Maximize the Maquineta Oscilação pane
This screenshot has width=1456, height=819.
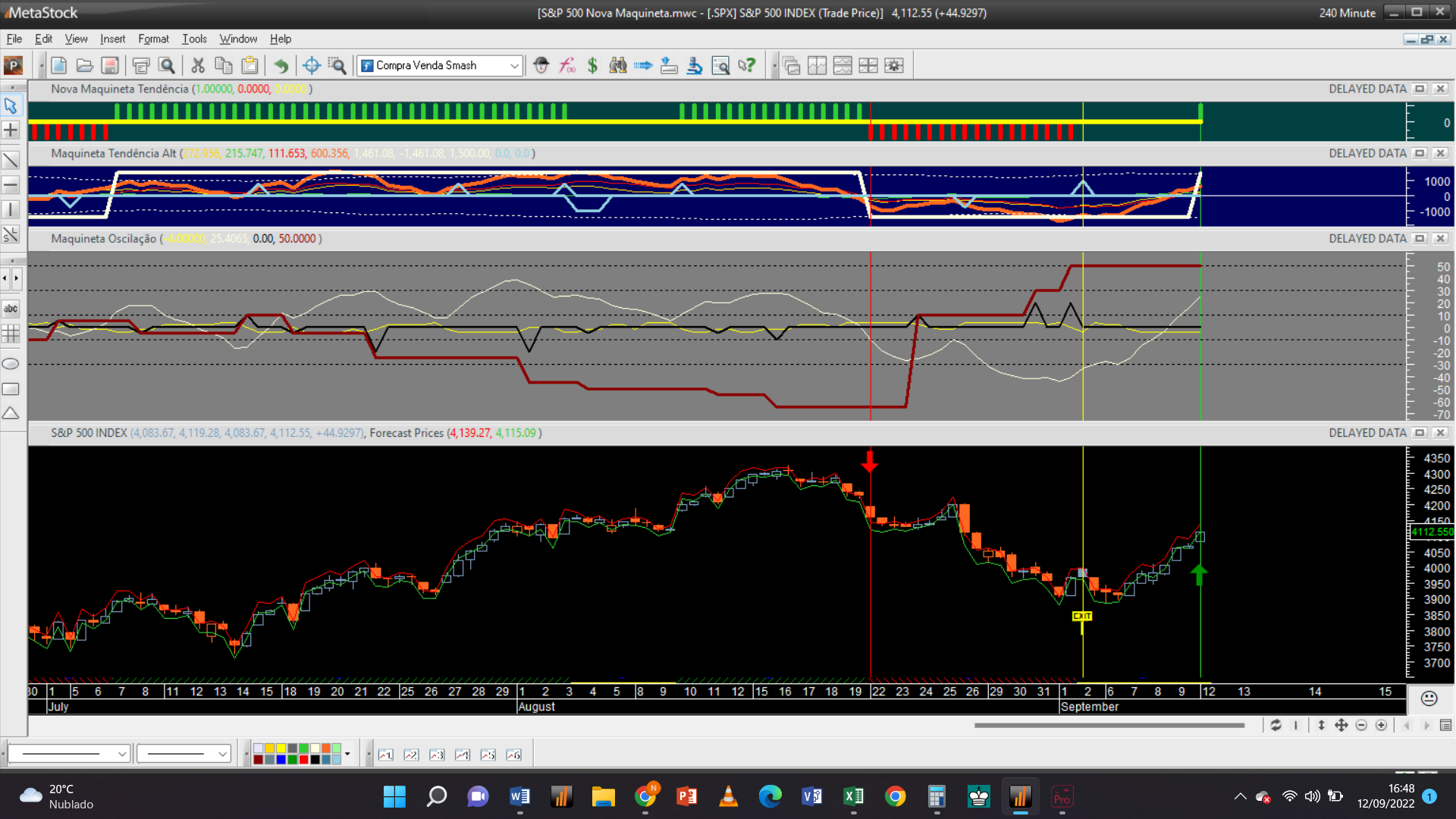pyautogui.click(x=1420, y=239)
